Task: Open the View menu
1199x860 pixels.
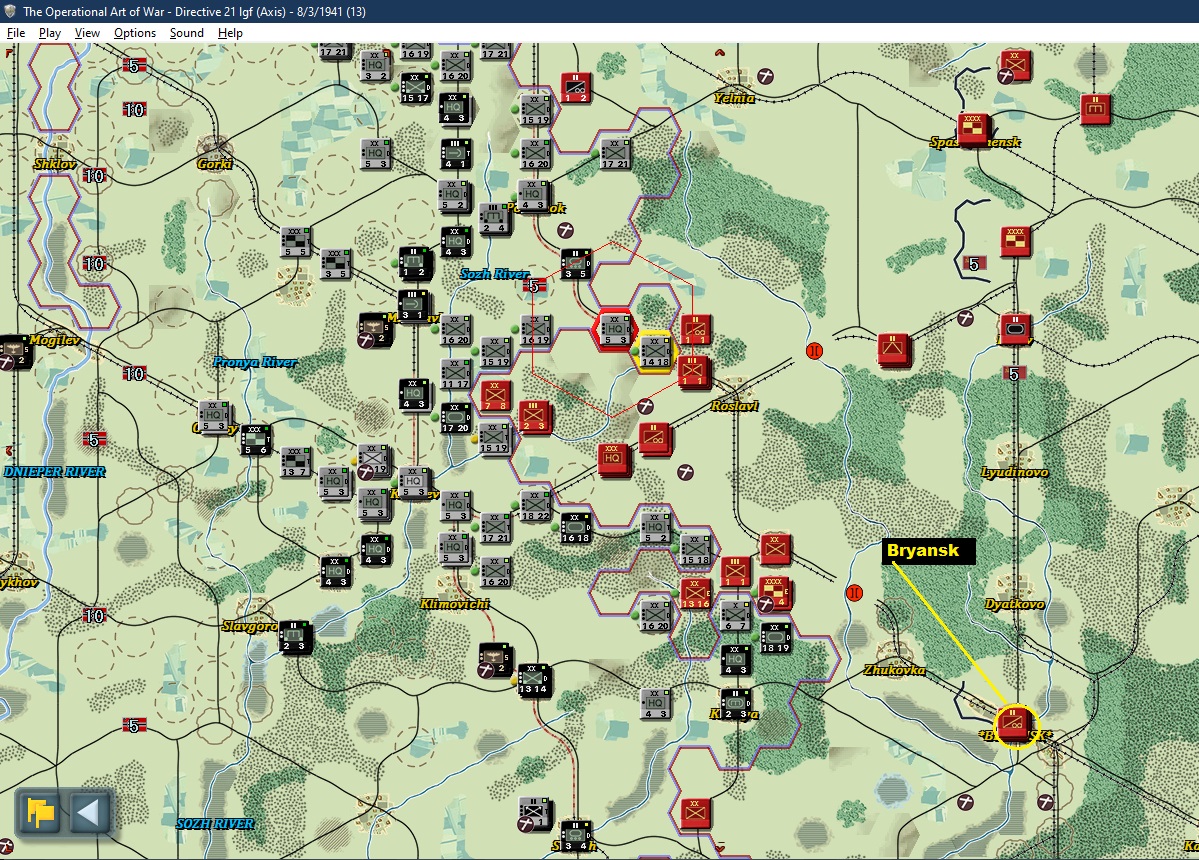Action: pyautogui.click(x=87, y=33)
